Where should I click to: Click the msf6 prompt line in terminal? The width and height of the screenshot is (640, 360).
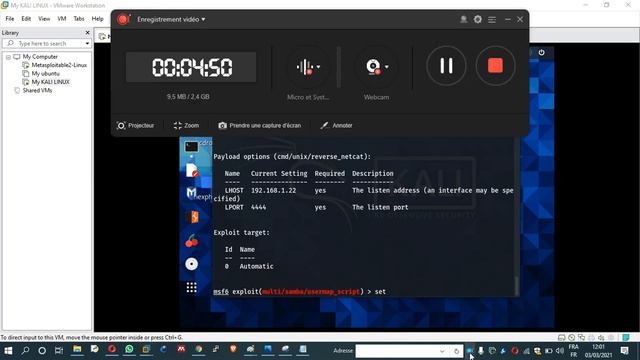pyautogui.click(x=299, y=291)
